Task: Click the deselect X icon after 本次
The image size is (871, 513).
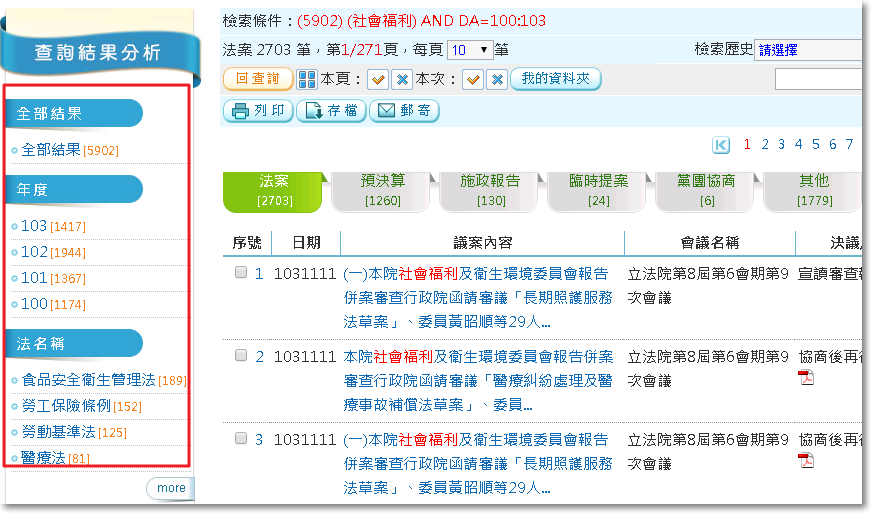Action: 497,80
